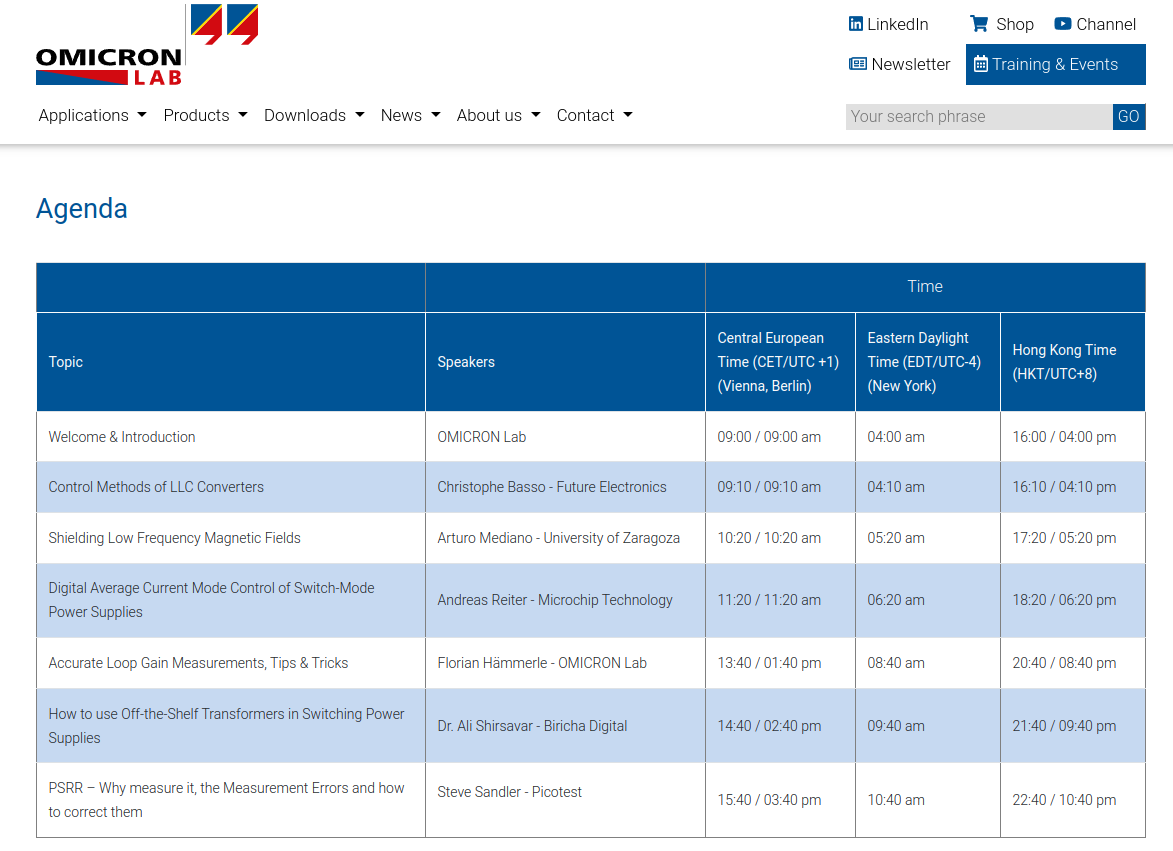This screenshot has height=851, width=1173.
Task: Click the OMICRON Lab logo
Action: pyautogui.click(x=147, y=45)
